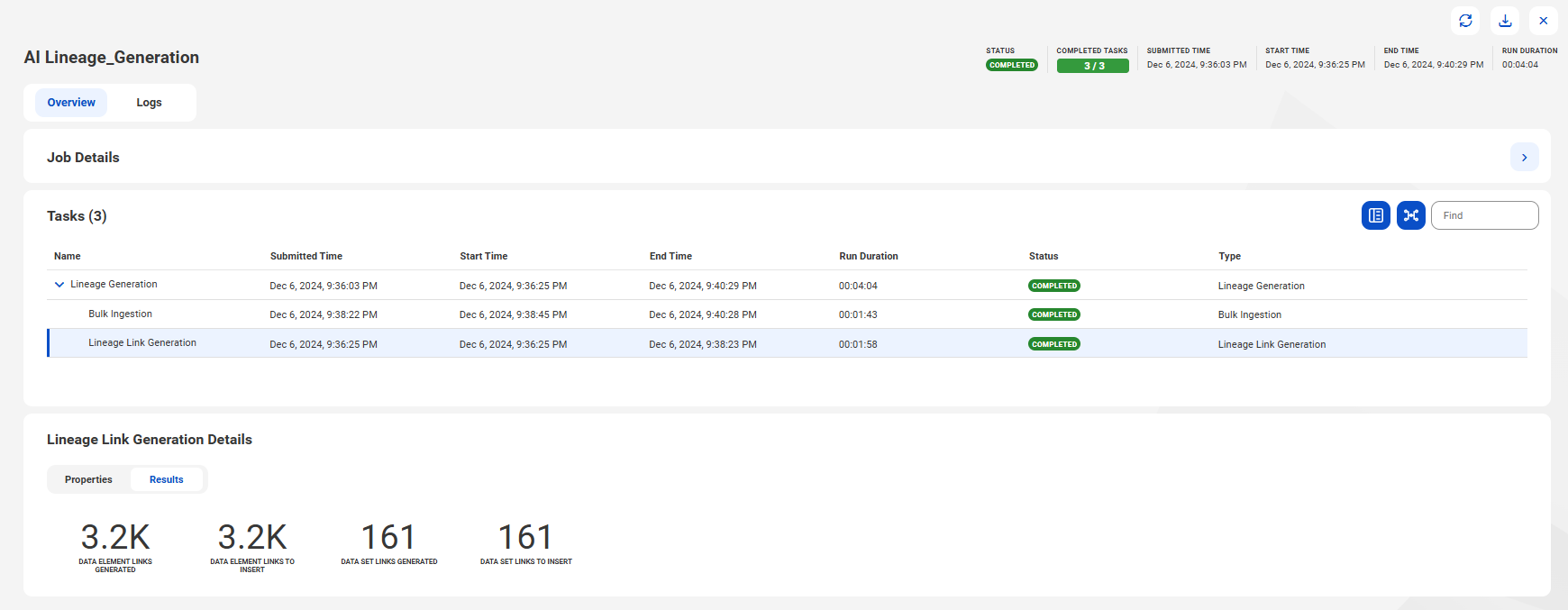Sort by End Time column header
1568x610 pixels.
[x=670, y=257]
